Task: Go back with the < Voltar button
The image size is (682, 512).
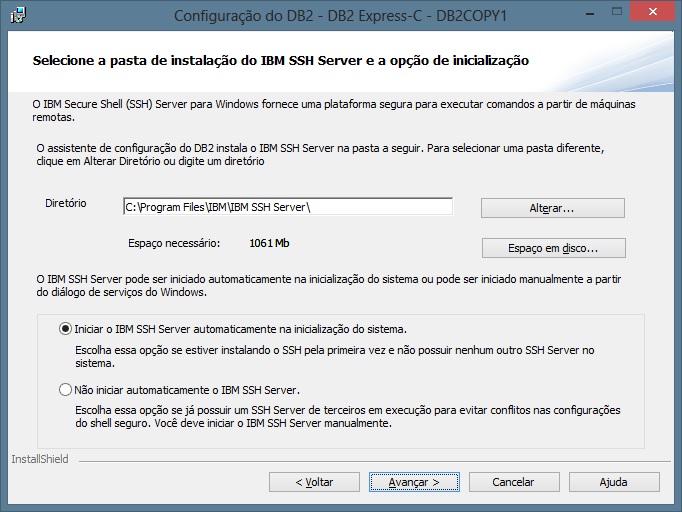Action: [x=314, y=482]
